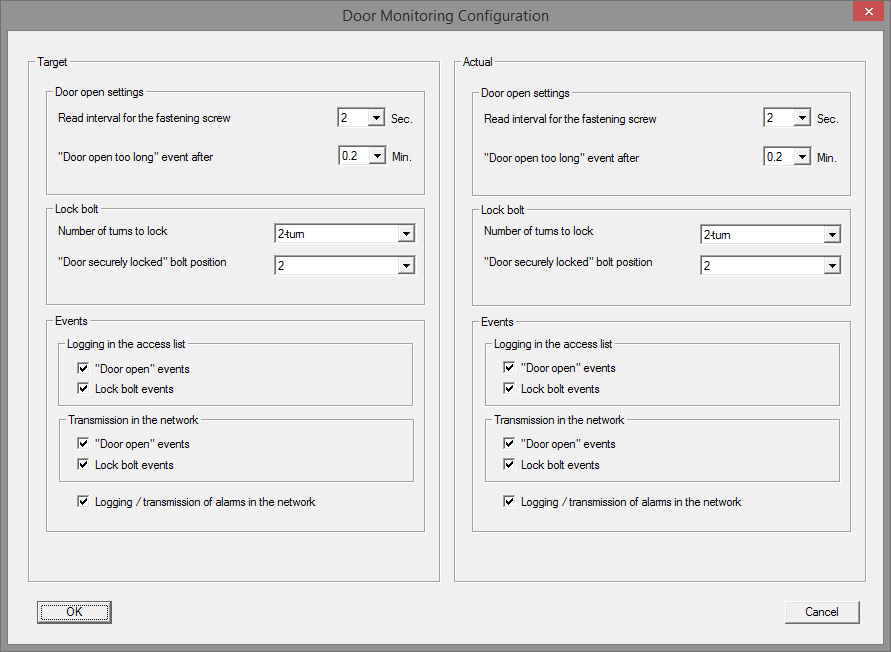Image resolution: width=891 pixels, height=652 pixels.
Task: Expand the Target number of turns to lock dropdown
Action: (406, 233)
